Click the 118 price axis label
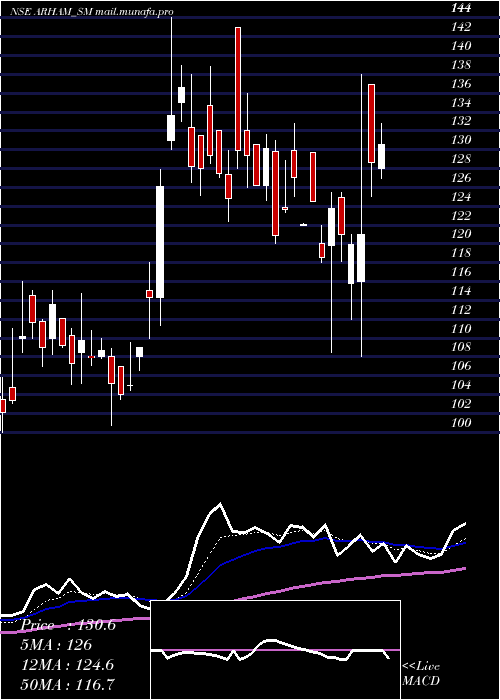This screenshot has height=700, width=500. pyautogui.click(x=461, y=253)
